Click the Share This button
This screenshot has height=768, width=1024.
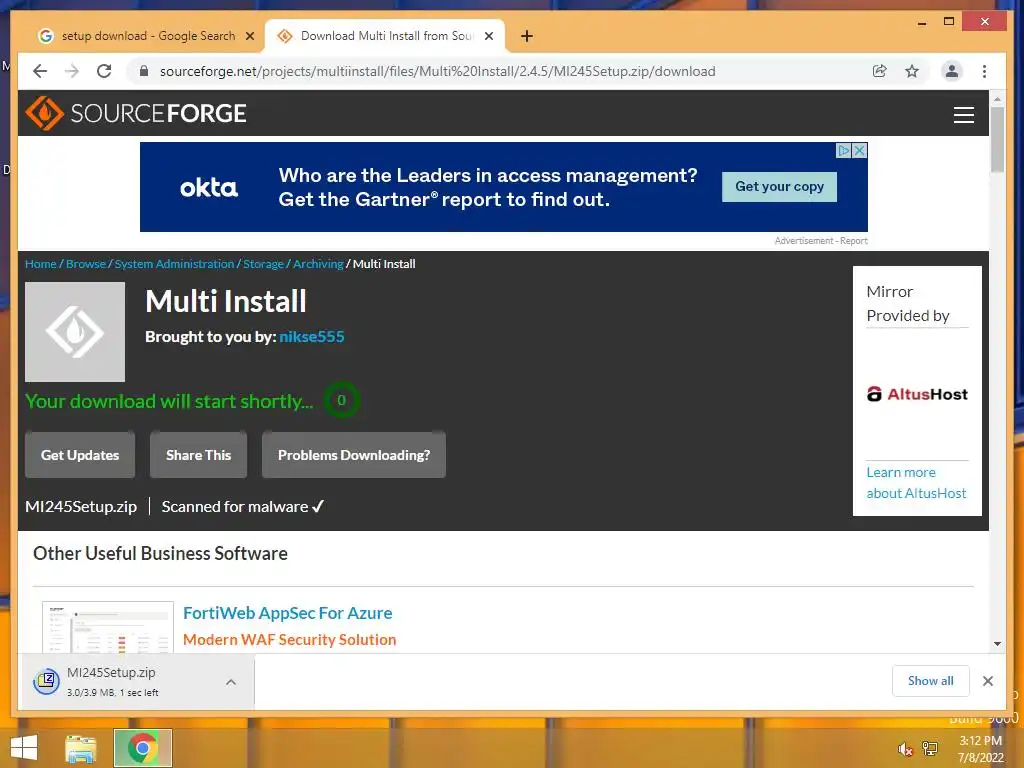[x=199, y=455]
